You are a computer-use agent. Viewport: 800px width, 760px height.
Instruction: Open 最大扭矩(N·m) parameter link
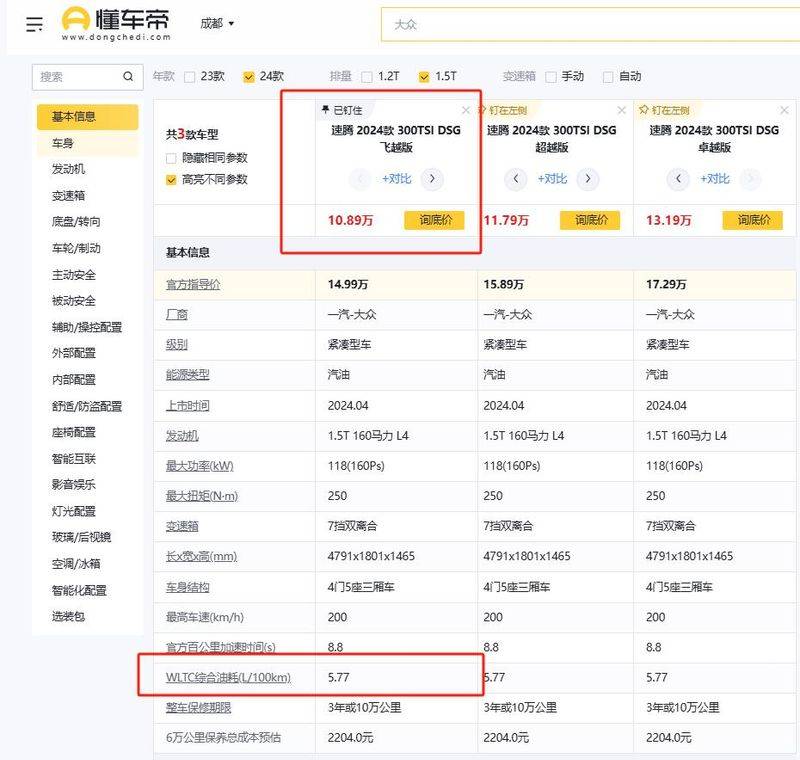[x=202, y=496]
